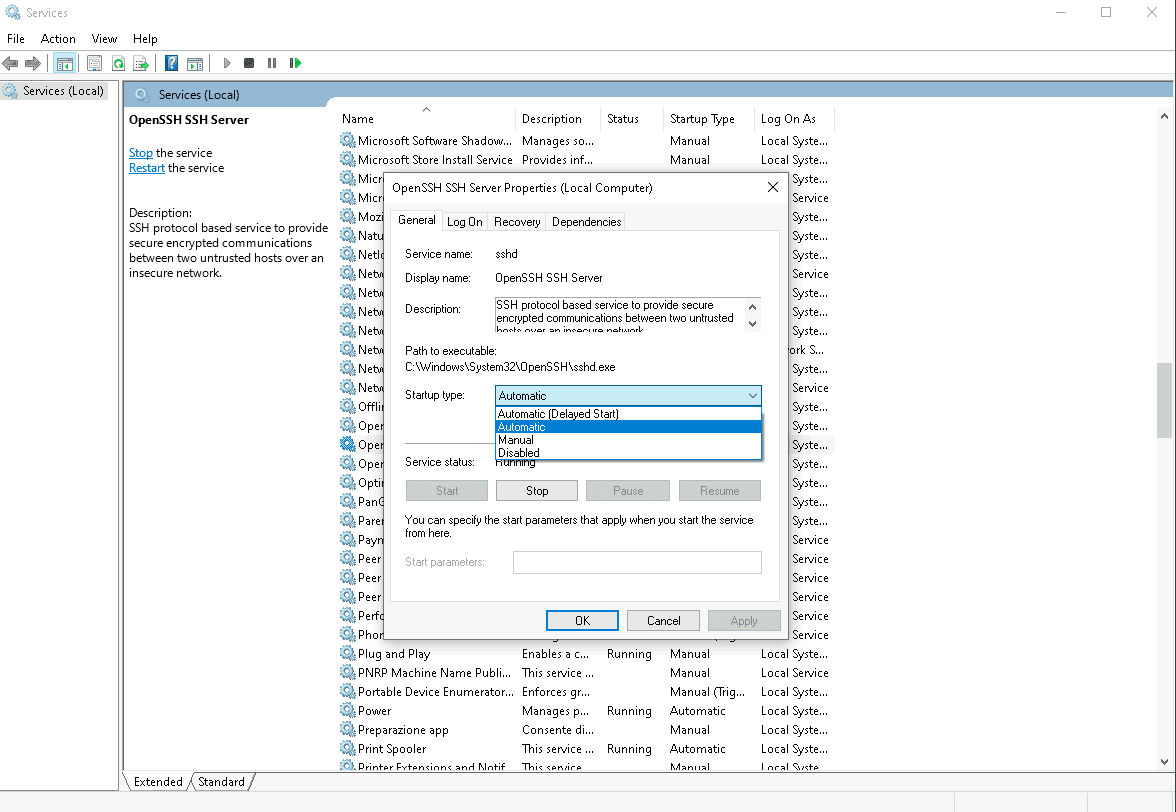Switch to the Log On tab
The image size is (1176, 812).
tap(464, 222)
